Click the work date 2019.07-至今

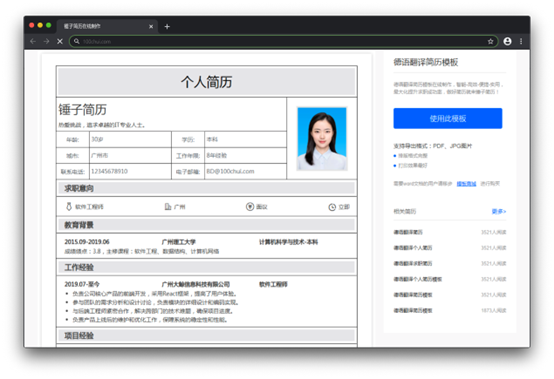click(82, 284)
